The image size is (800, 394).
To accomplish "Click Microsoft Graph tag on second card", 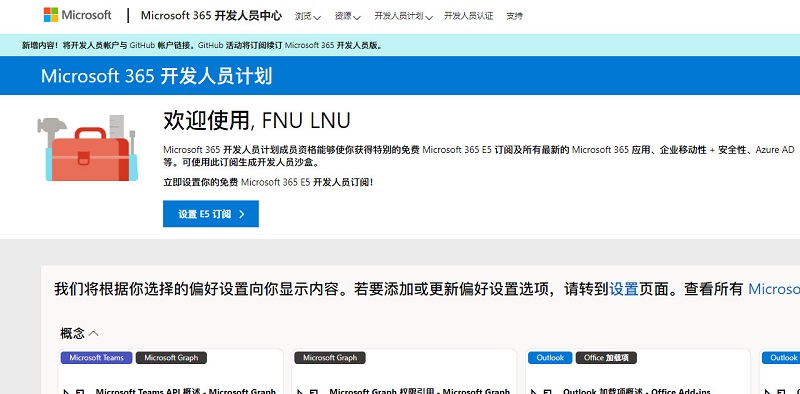I will 330,358.
